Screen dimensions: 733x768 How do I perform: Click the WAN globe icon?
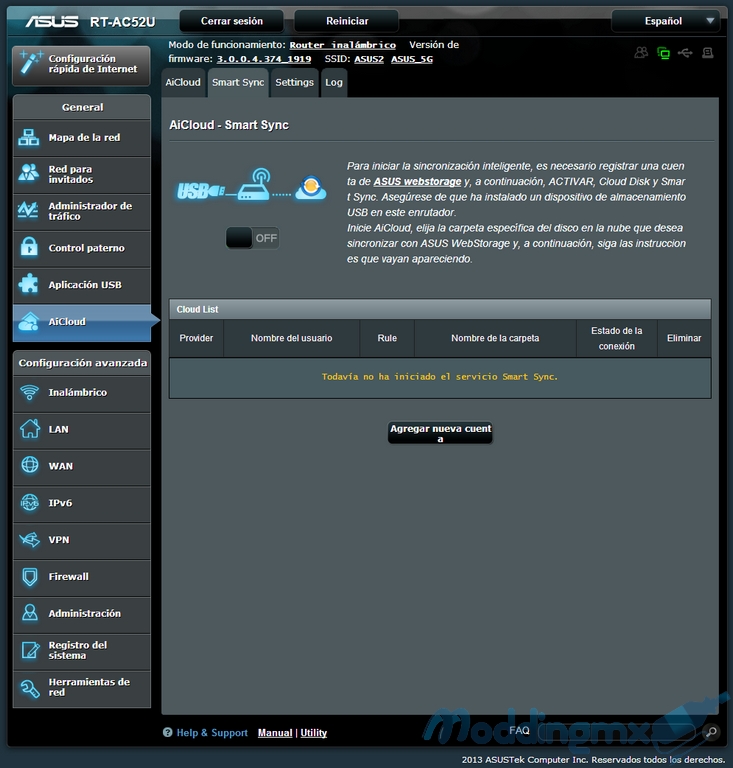click(x=29, y=465)
